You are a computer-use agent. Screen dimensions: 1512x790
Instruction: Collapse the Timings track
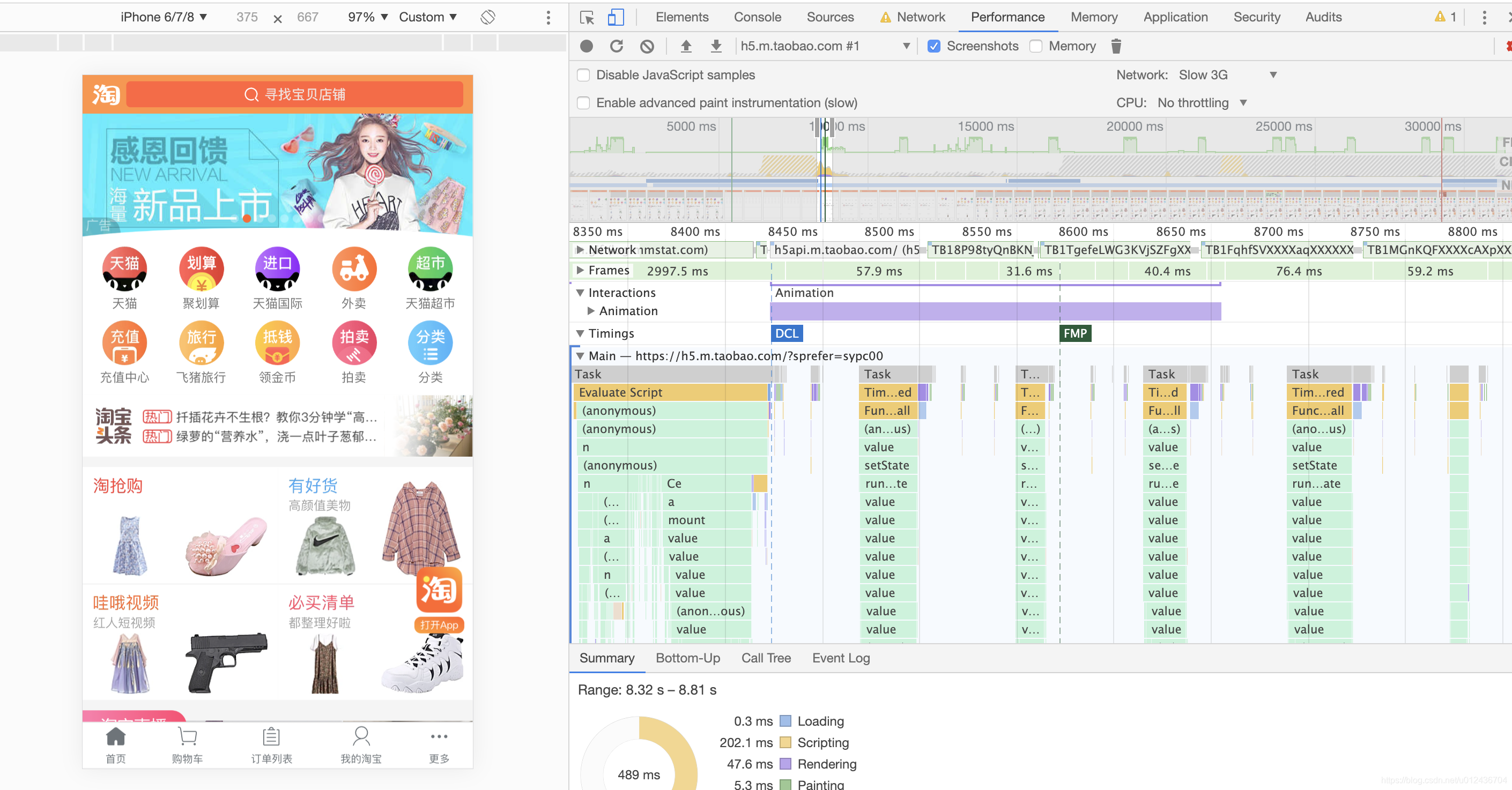[580, 334]
